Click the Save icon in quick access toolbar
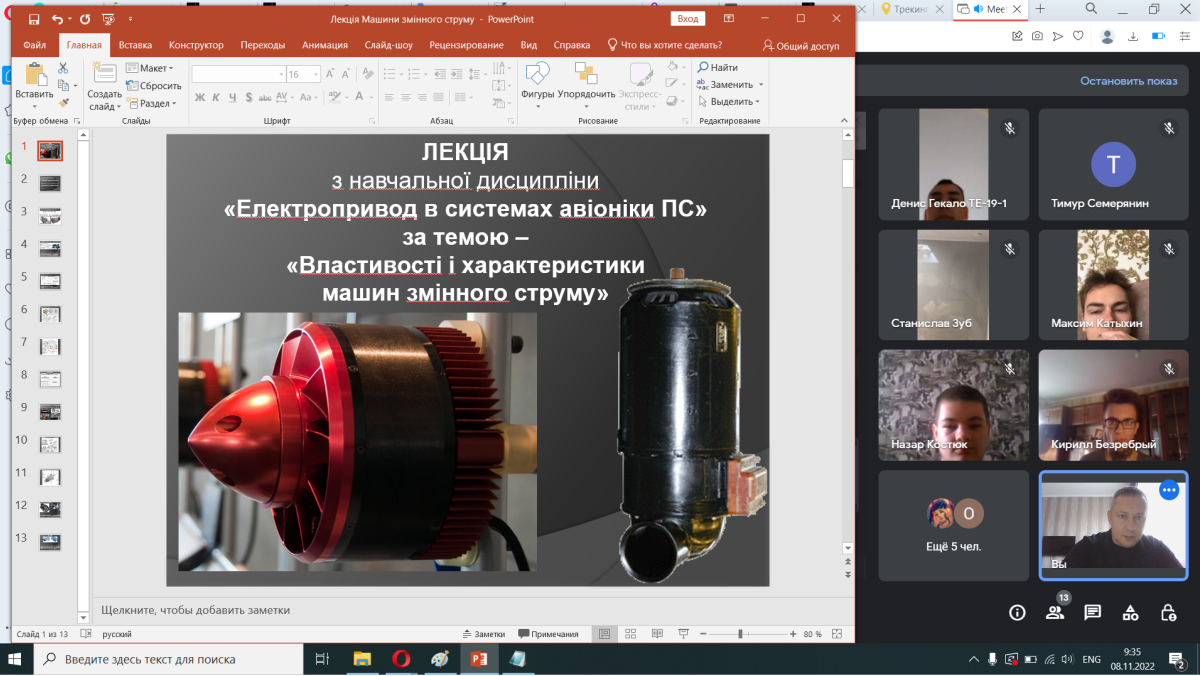 tap(34, 19)
